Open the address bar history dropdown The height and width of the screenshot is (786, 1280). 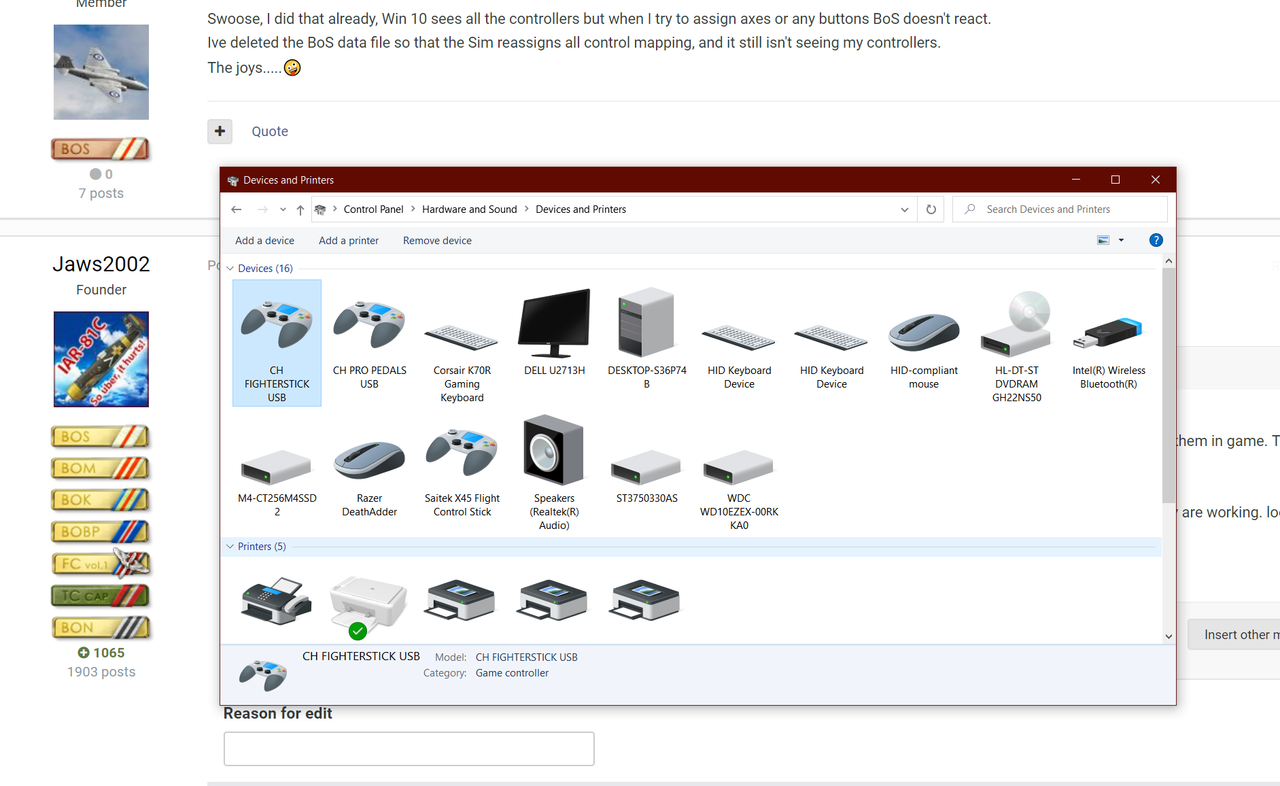(x=905, y=210)
